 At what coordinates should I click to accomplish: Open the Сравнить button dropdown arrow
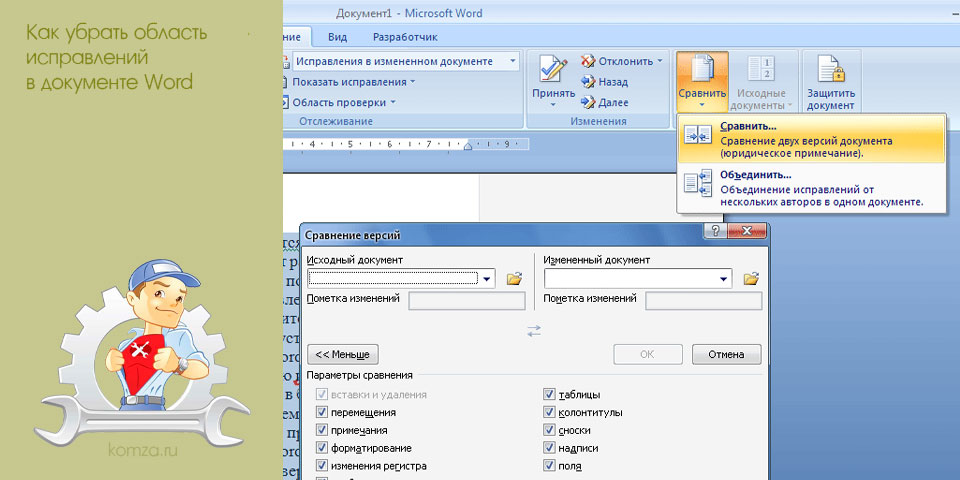tap(702, 105)
